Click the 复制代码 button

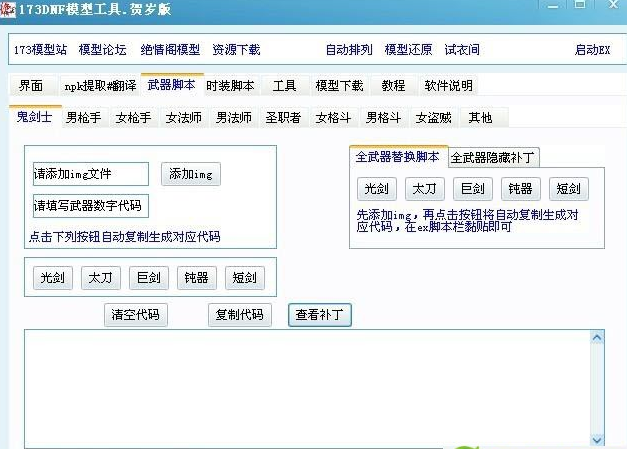[x=240, y=315]
